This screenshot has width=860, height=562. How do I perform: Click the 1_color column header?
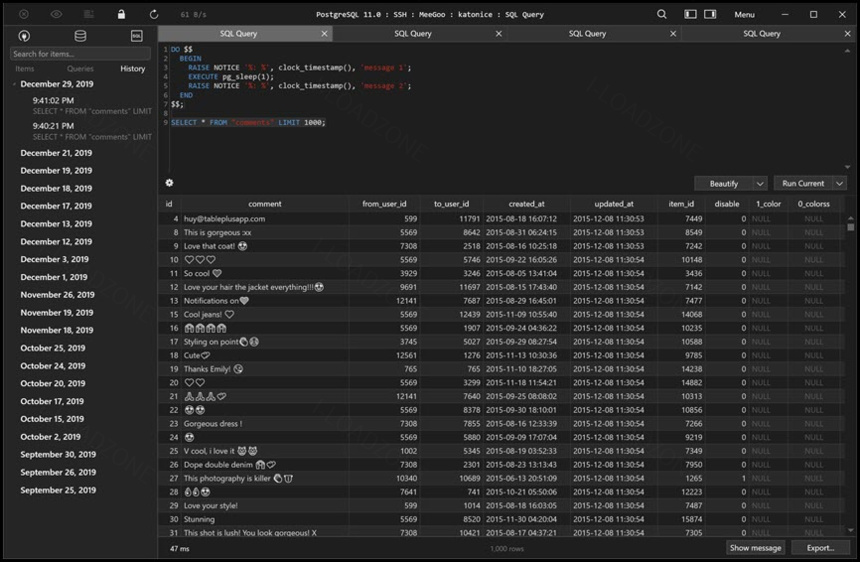[x=768, y=204]
